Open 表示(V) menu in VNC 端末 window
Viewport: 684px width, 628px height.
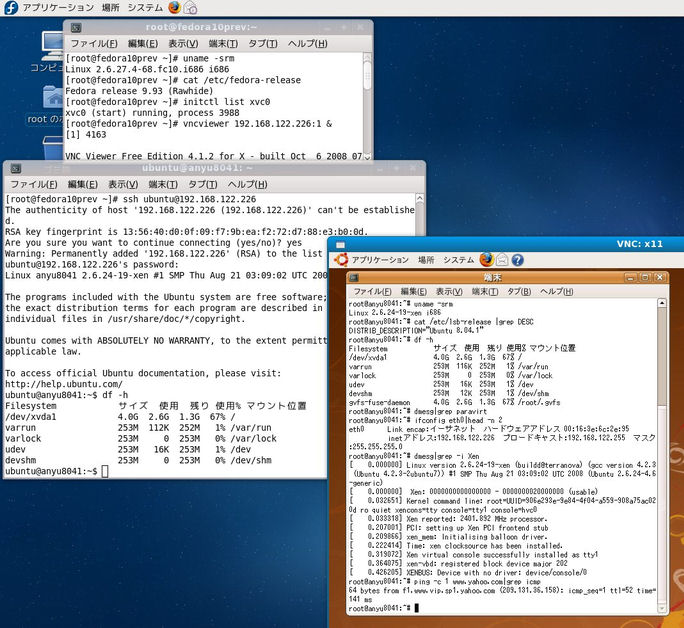(449, 291)
